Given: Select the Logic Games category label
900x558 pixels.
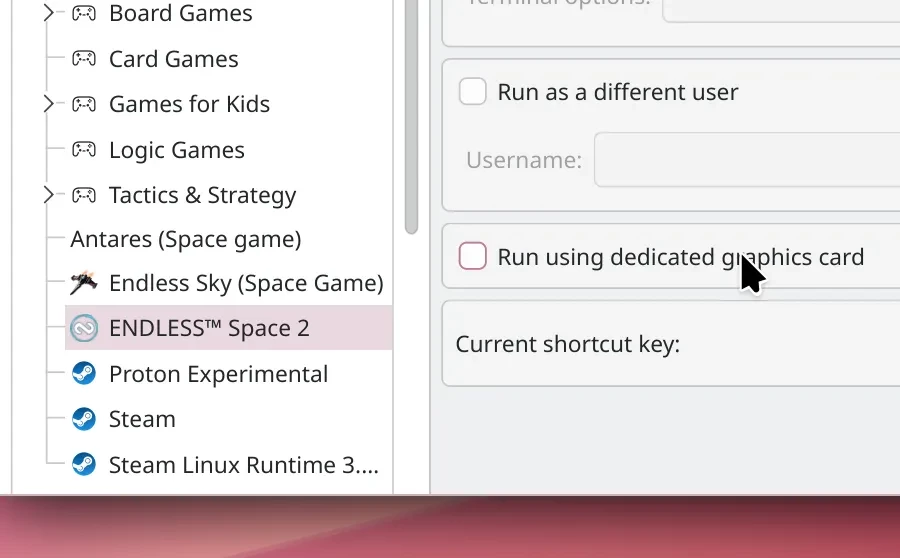Looking at the screenshot, I should [176, 150].
